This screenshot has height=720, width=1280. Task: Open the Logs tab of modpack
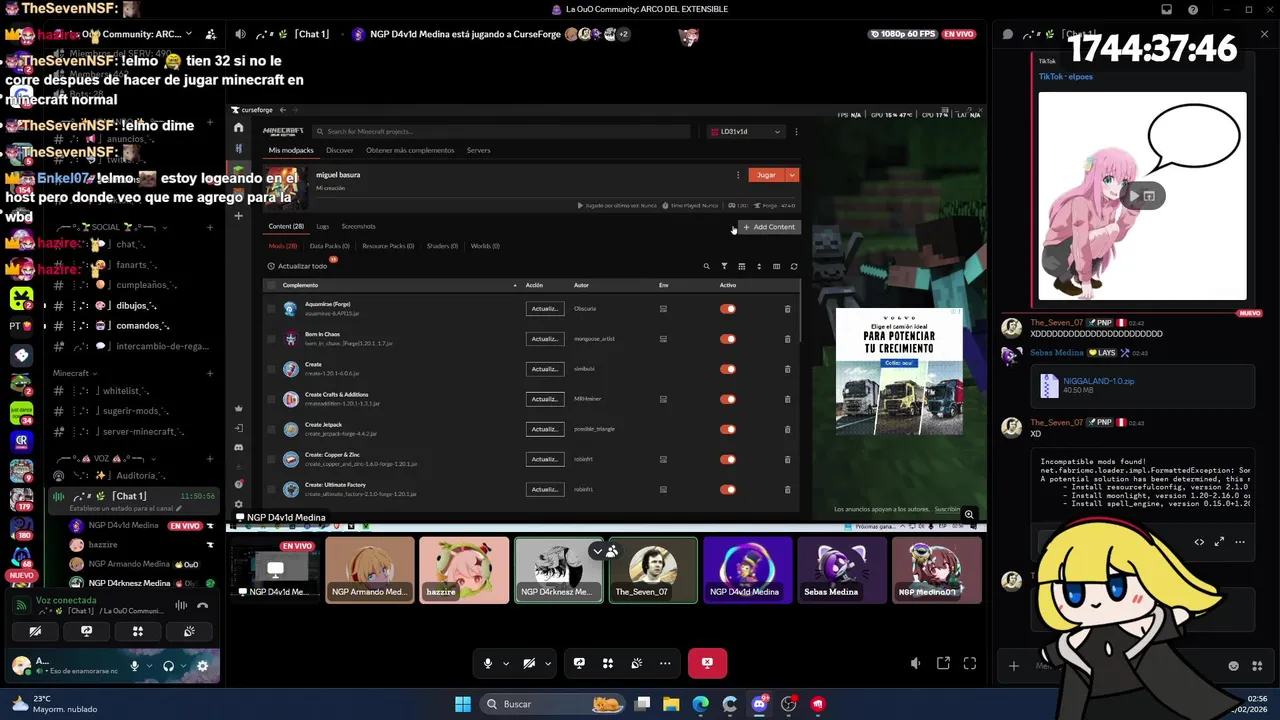pos(322,226)
